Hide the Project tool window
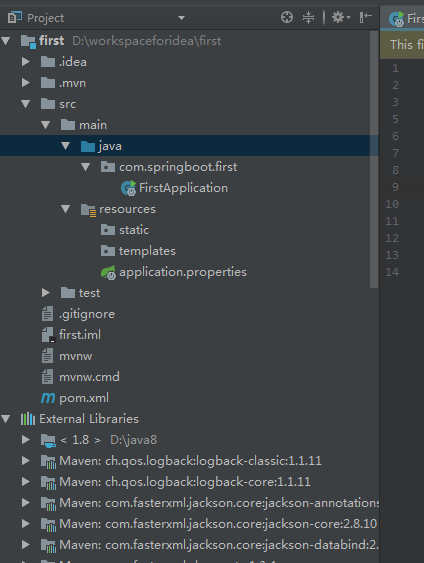424x563 pixels. click(x=365, y=17)
